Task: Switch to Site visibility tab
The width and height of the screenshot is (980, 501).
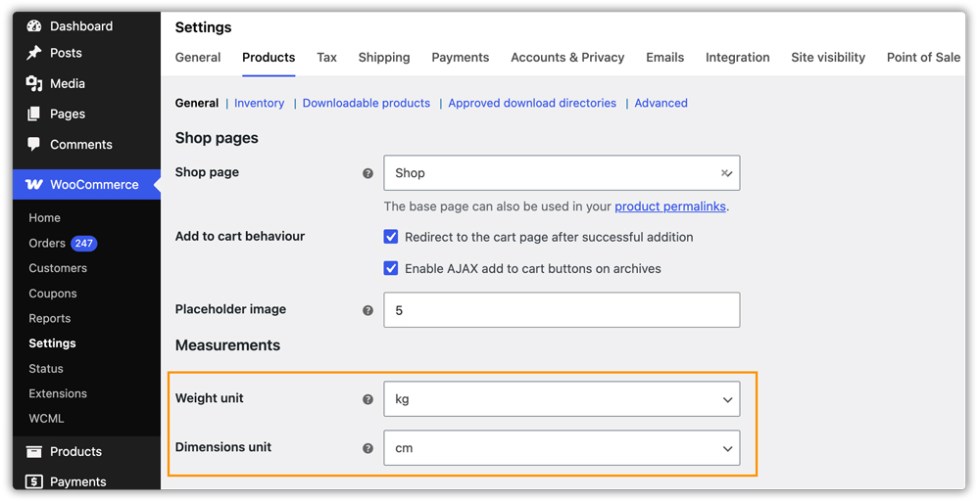Action: pyautogui.click(x=828, y=57)
